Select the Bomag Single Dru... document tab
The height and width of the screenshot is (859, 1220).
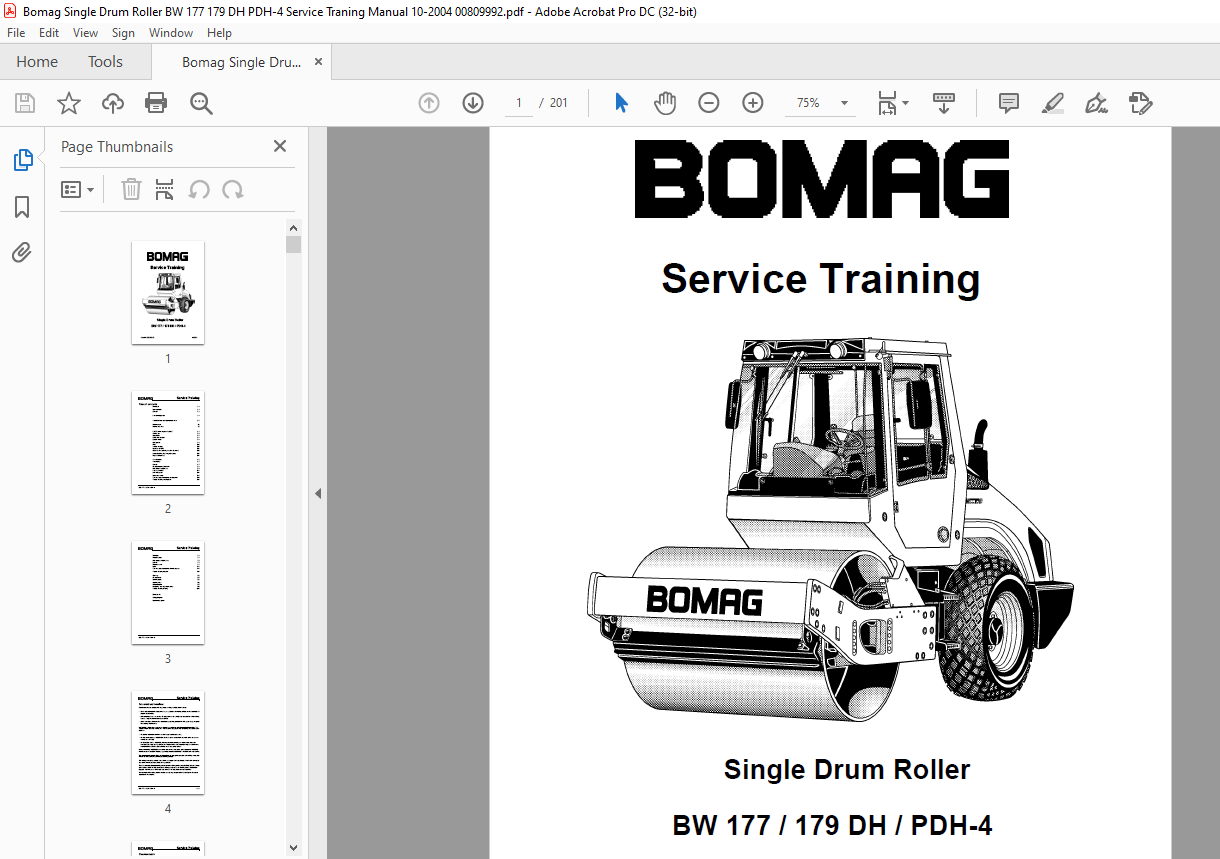241,62
